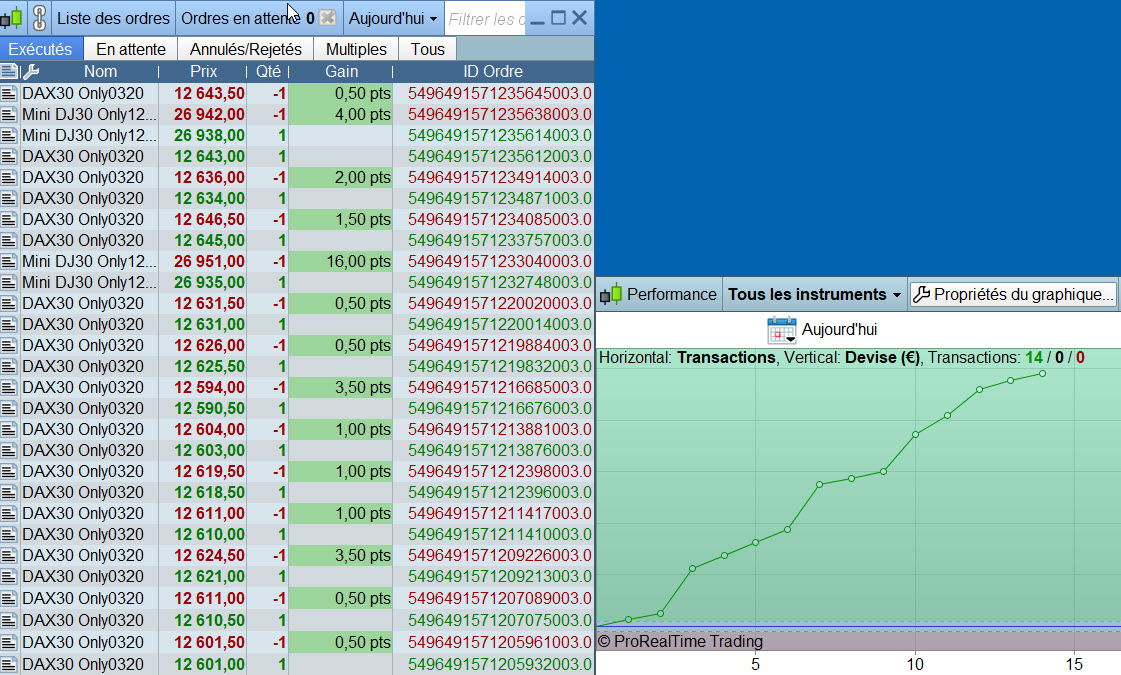Open details icon for order 12 646,50 row
Screen dimensions: 1121x675
pos(9,220)
